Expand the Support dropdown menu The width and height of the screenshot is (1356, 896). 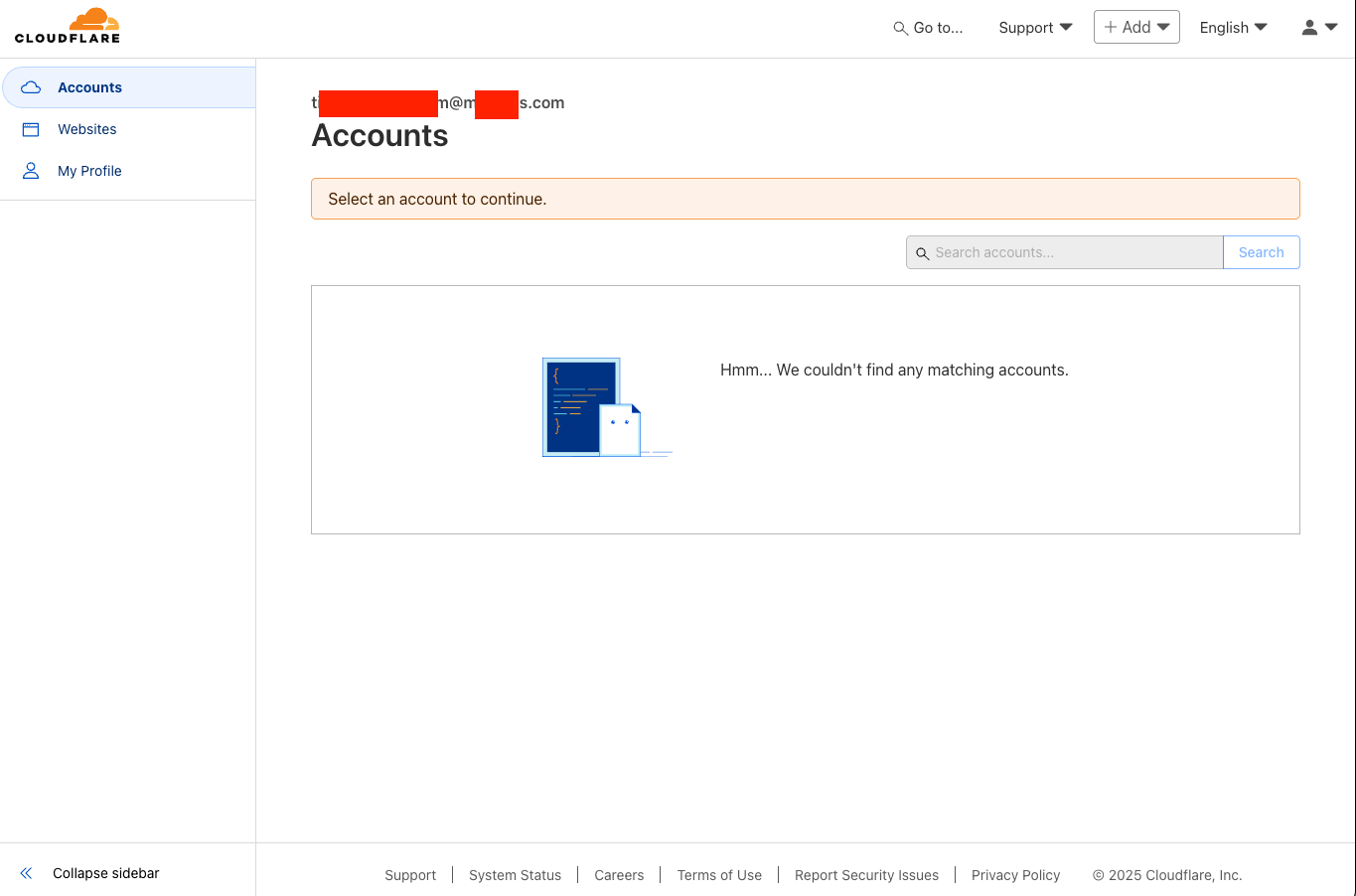(1035, 28)
